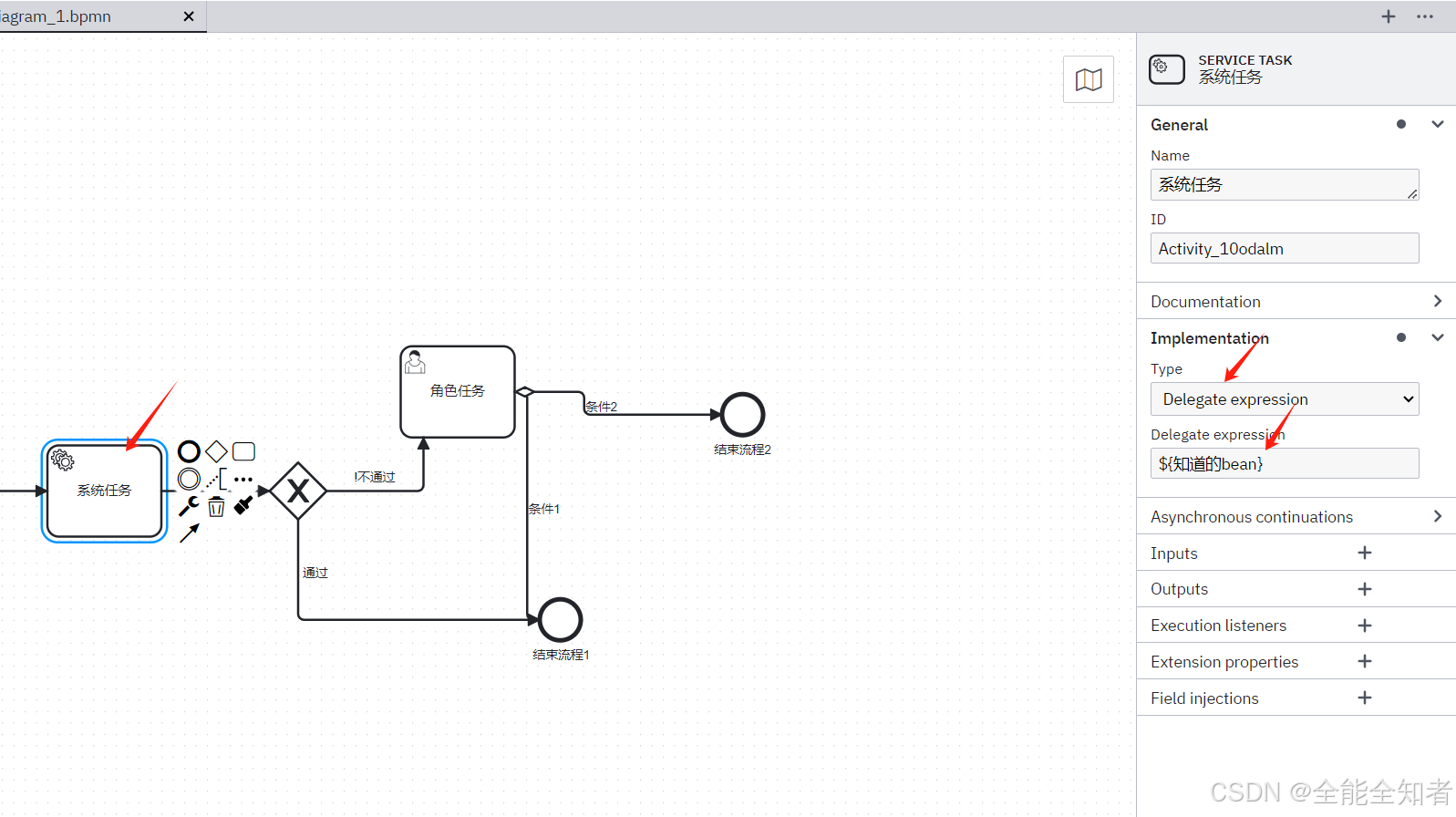Click the Delegate expression input field

point(1285,463)
